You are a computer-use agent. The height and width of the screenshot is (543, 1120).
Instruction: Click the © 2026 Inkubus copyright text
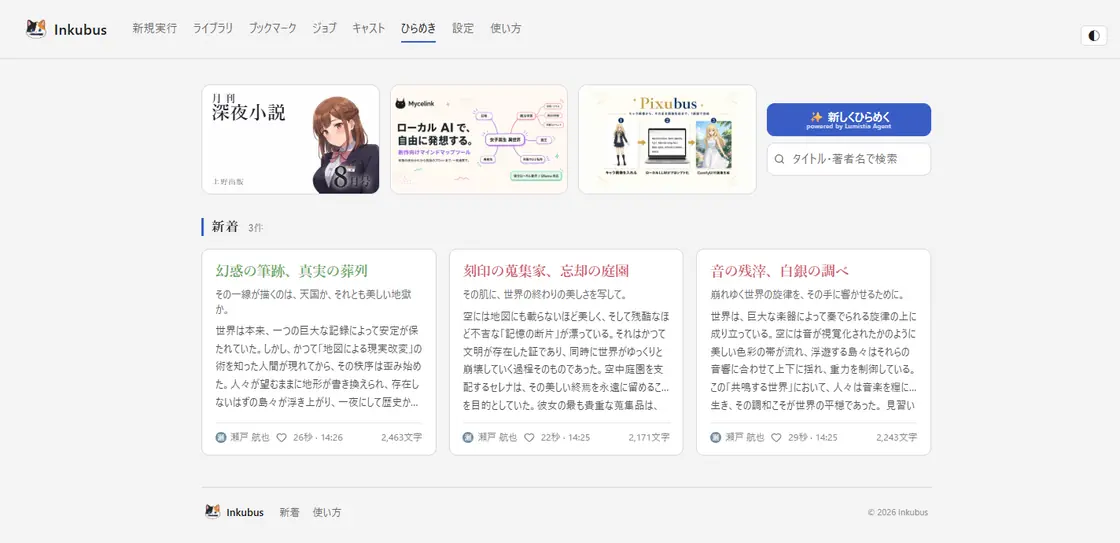[x=898, y=512]
